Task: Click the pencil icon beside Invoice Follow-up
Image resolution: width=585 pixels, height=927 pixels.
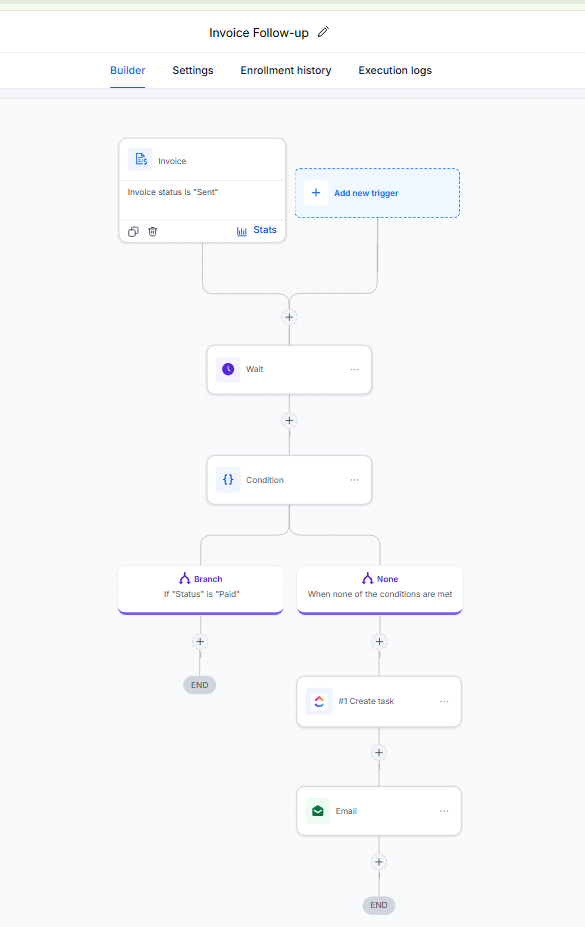Action: click(x=323, y=32)
